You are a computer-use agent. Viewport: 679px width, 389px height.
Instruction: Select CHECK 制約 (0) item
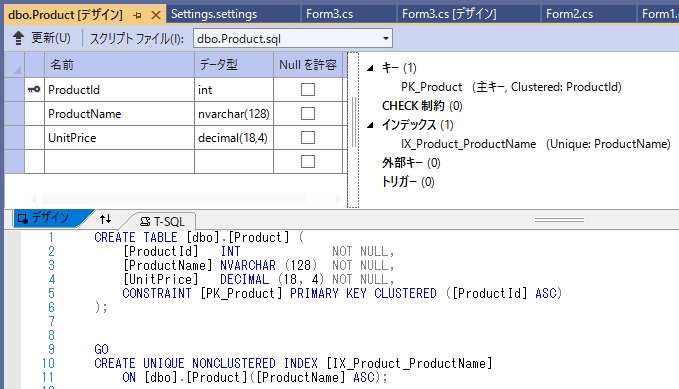[x=422, y=106]
